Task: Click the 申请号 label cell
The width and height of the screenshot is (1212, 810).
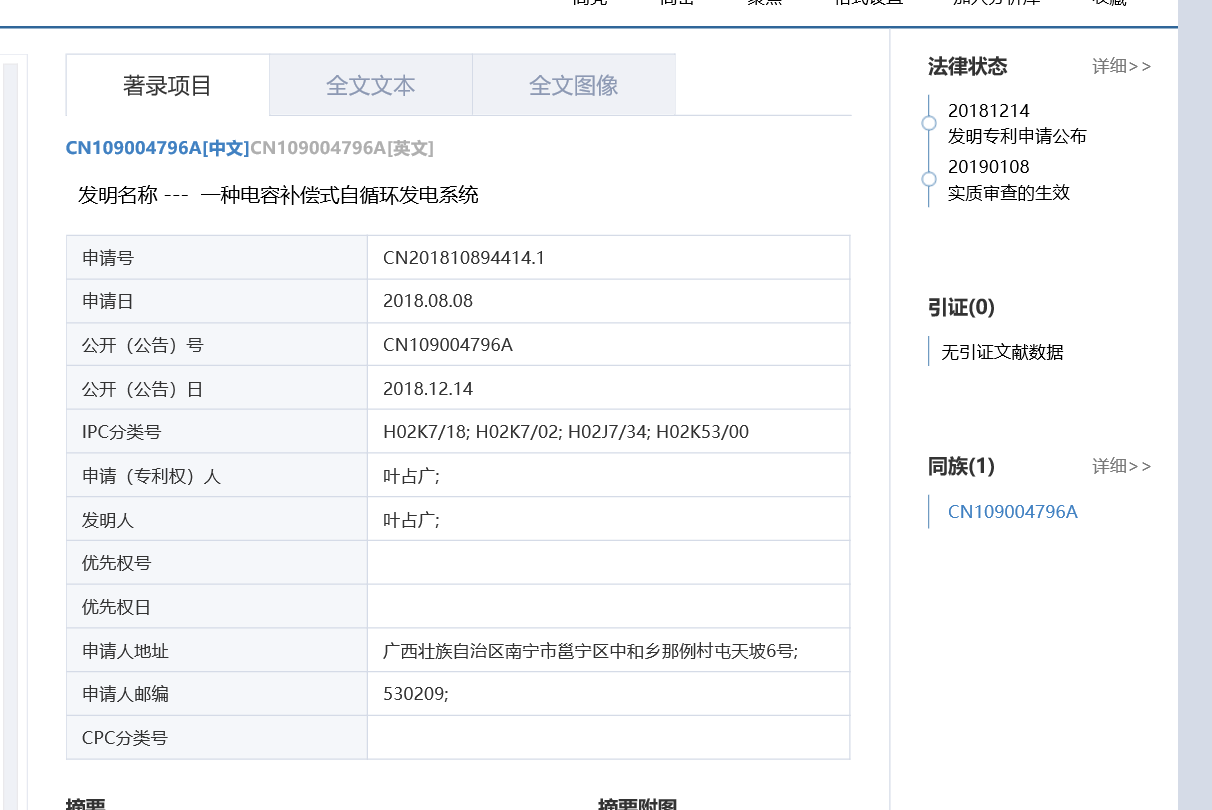Action: click(217, 258)
